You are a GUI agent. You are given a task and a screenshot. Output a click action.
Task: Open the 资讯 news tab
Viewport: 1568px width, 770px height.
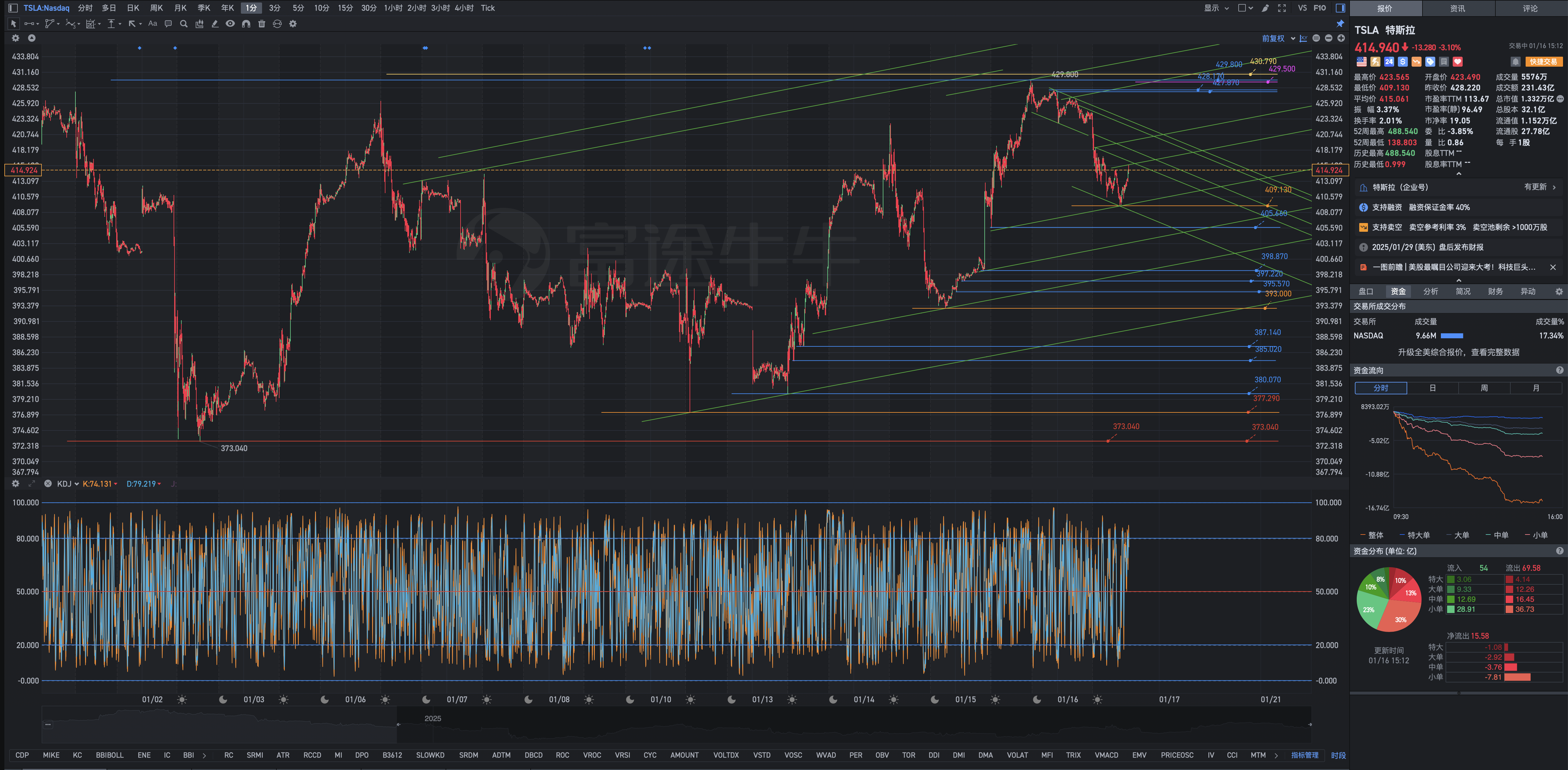pyautogui.click(x=1457, y=8)
